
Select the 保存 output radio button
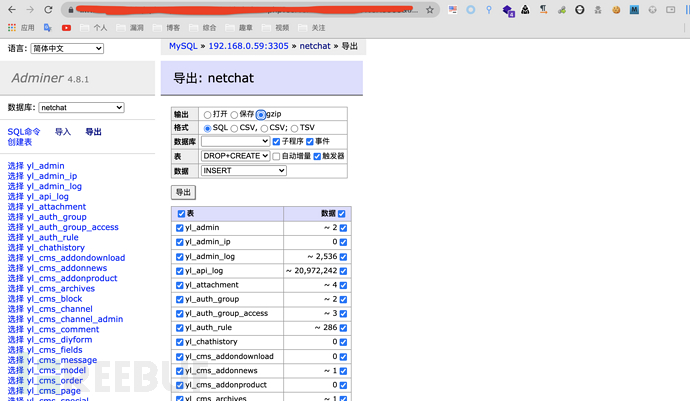pos(234,115)
